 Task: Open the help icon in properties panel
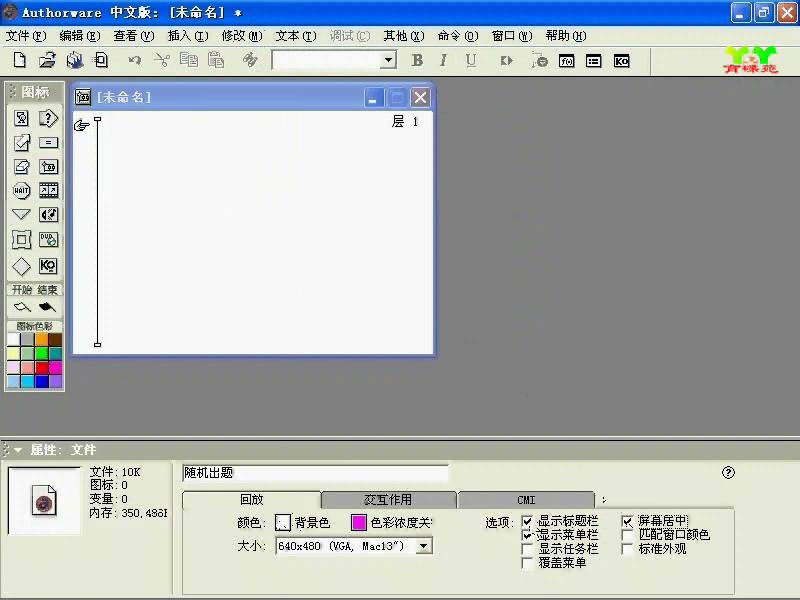[x=728, y=472]
